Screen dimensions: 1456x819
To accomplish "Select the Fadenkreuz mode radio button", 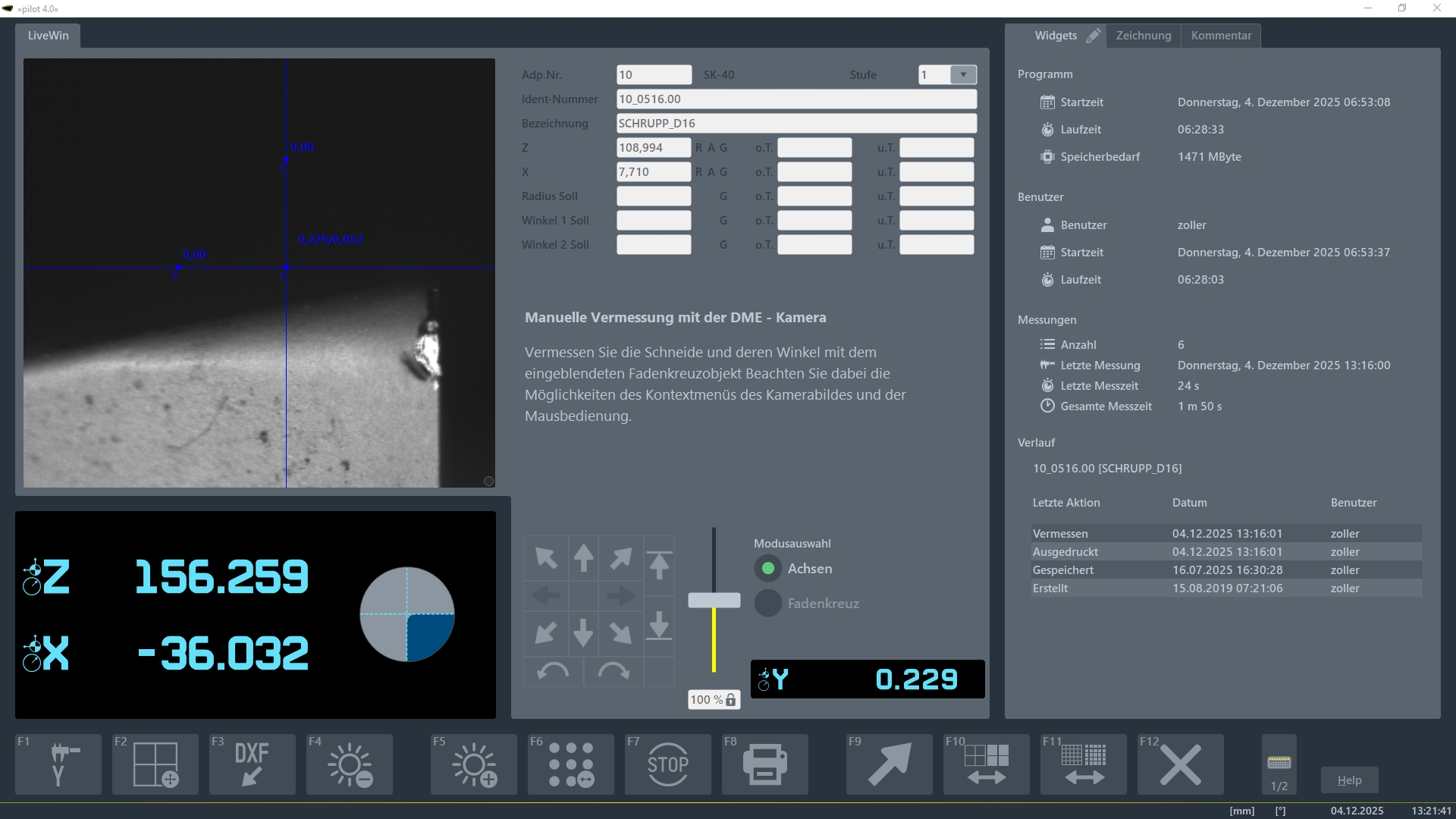I will pos(768,603).
